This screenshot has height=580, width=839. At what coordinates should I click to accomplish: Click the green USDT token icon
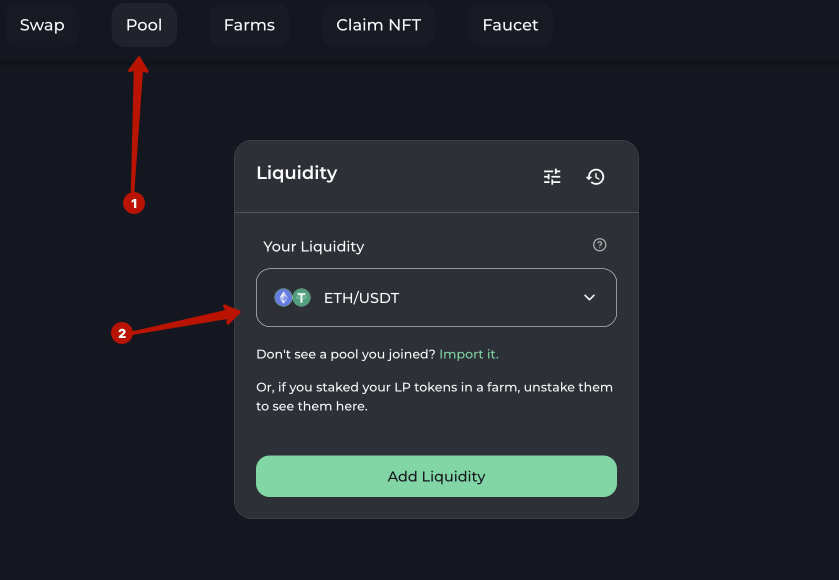pyautogui.click(x=300, y=297)
